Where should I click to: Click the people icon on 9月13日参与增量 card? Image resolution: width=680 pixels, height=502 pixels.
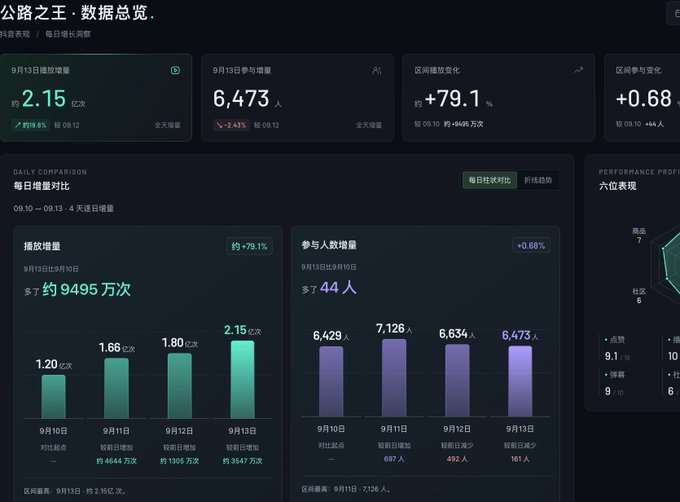click(377, 70)
